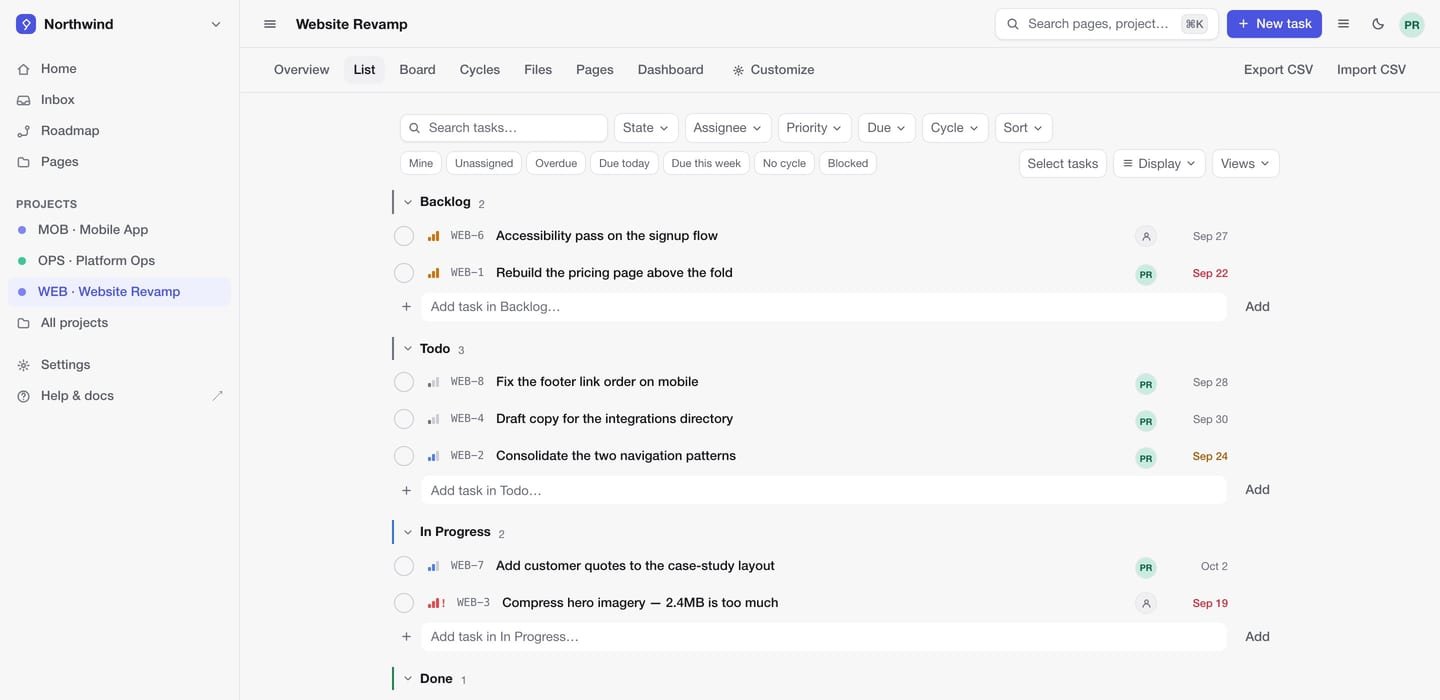Open the Pages folder icon in the sidebar
Screen dimensions: 1440x700
pyautogui.click(x=24, y=162)
